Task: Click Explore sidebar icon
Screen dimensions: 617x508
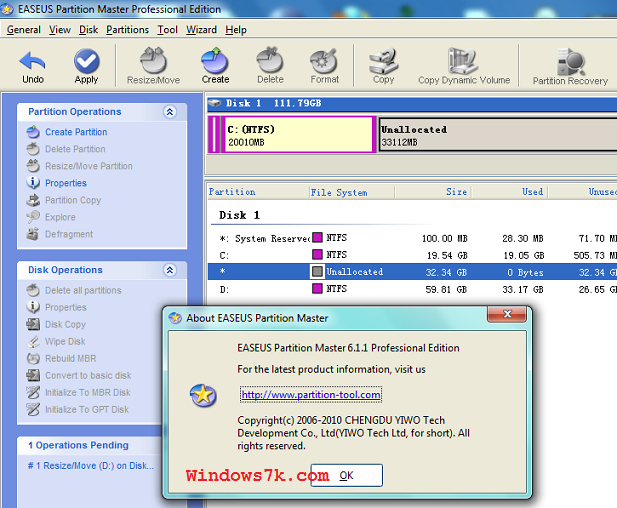Action: tap(33, 217)
